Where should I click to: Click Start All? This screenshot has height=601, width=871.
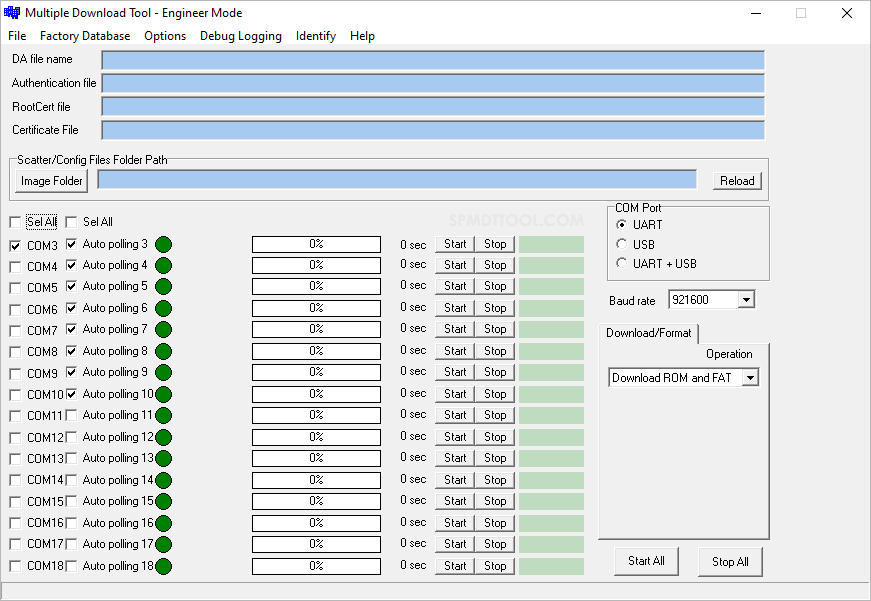tap(646, 561)
